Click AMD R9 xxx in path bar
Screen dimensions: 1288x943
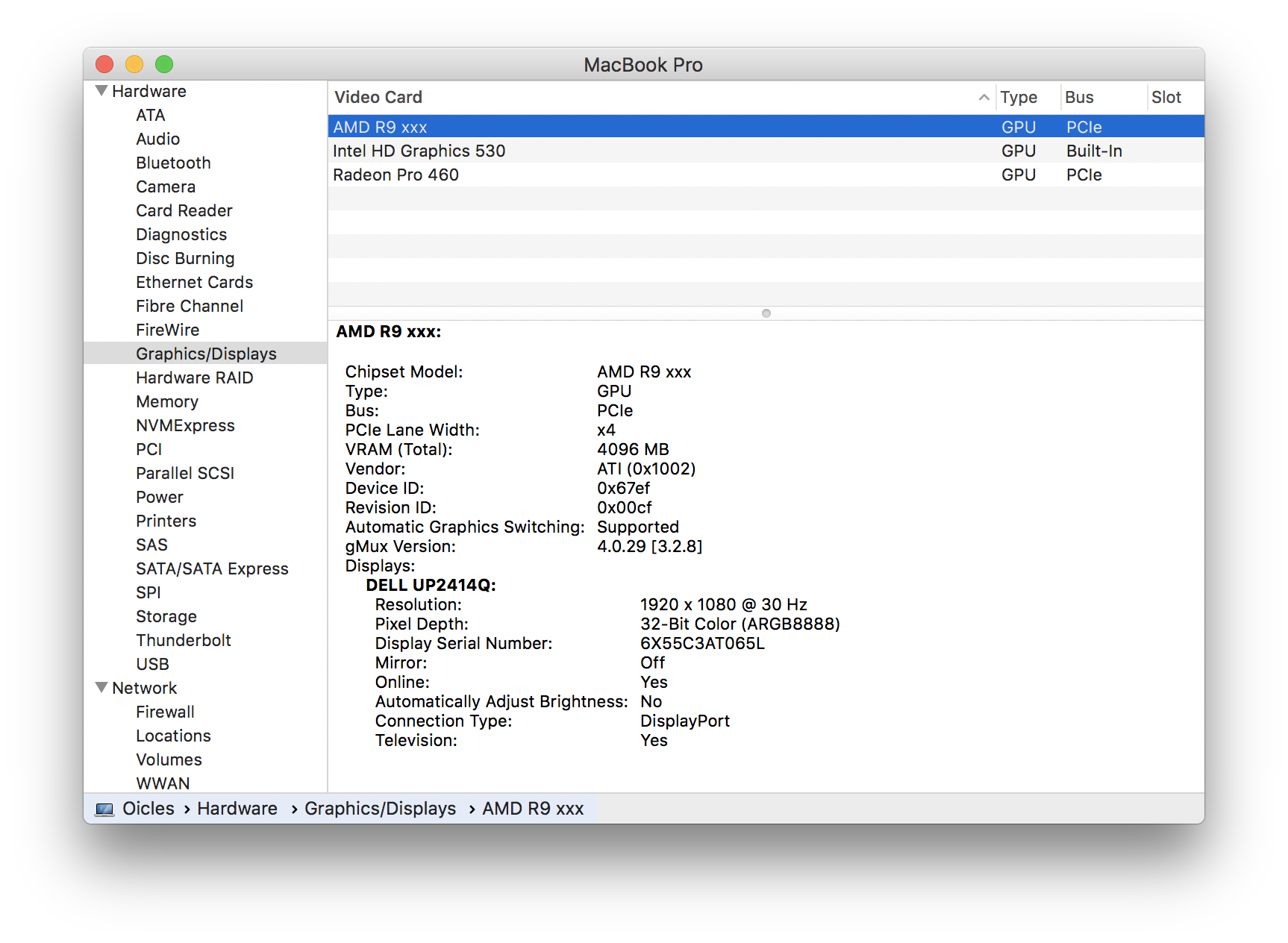[x=533, y=809]
